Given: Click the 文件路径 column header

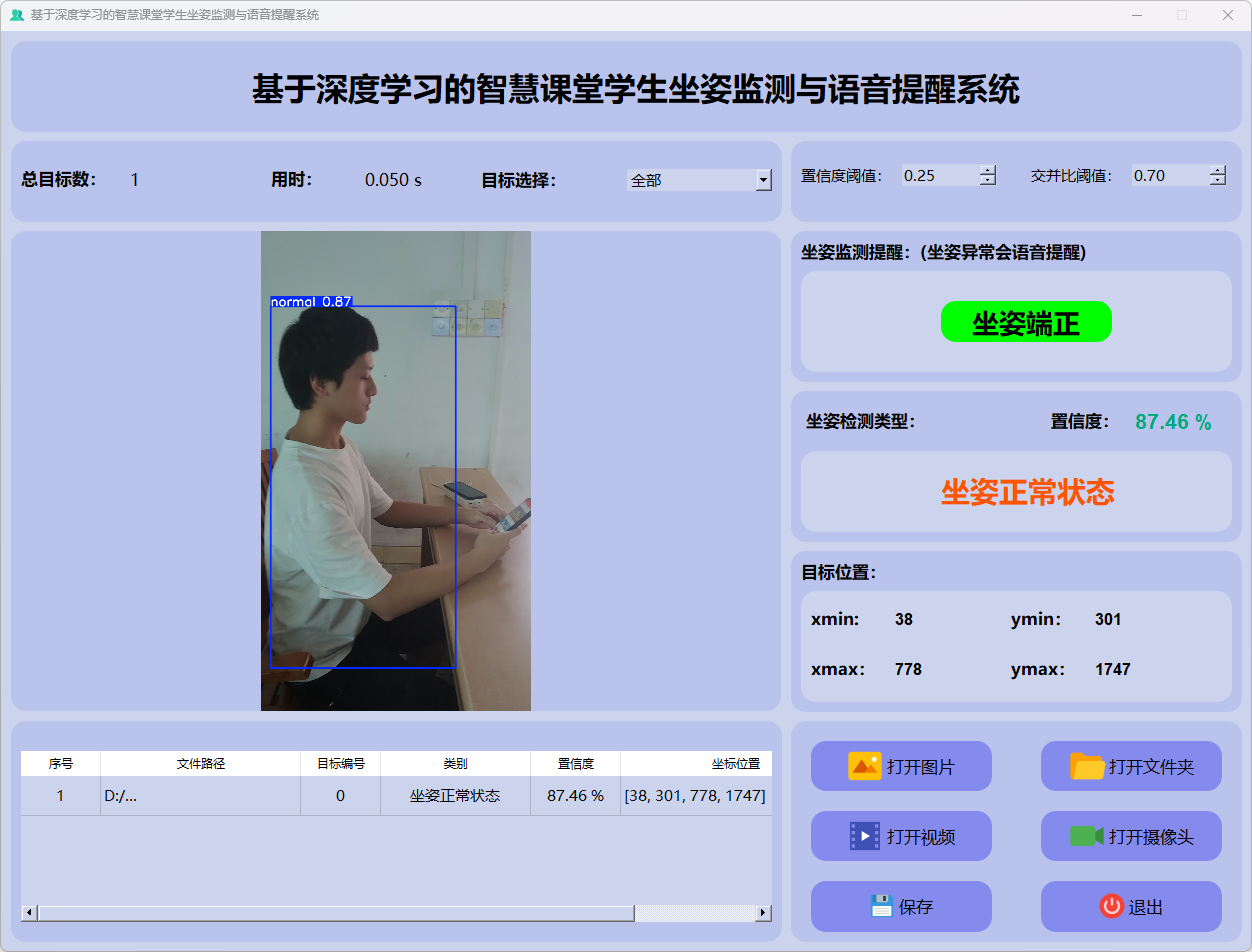Looking at the screenshot, I should tap(201, 764).
